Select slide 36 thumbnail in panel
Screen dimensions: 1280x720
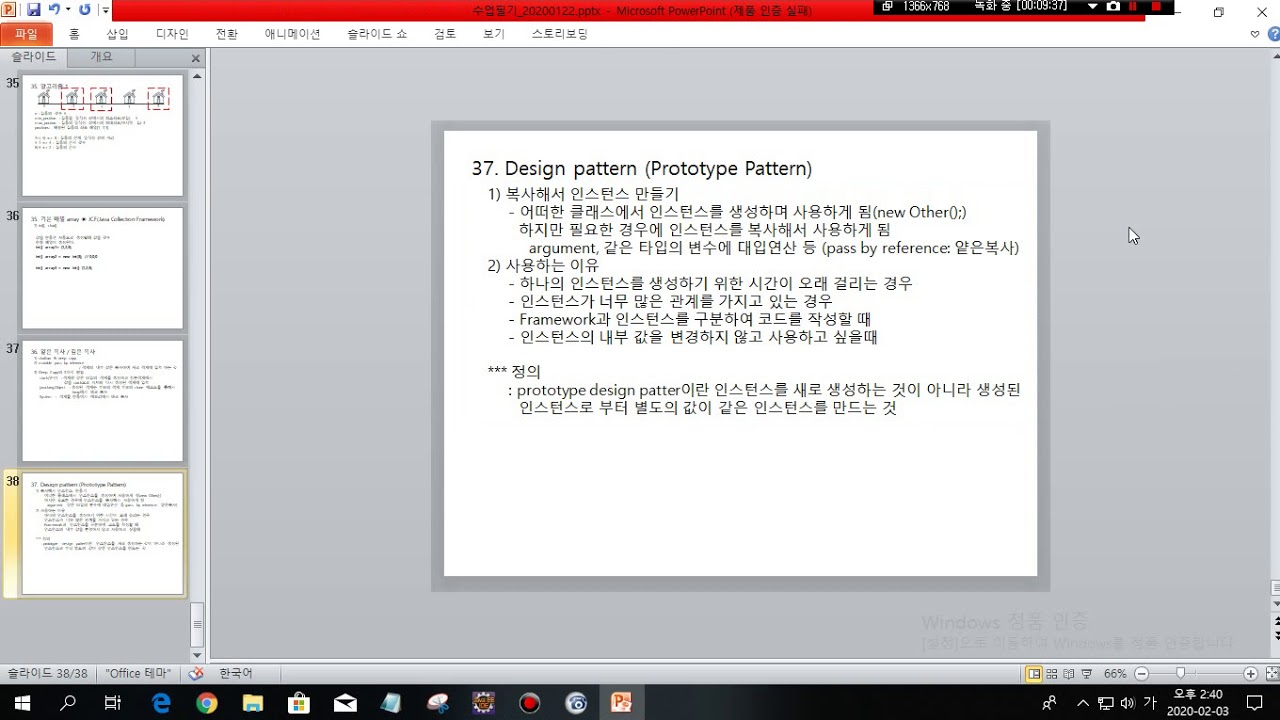[102, 268]
